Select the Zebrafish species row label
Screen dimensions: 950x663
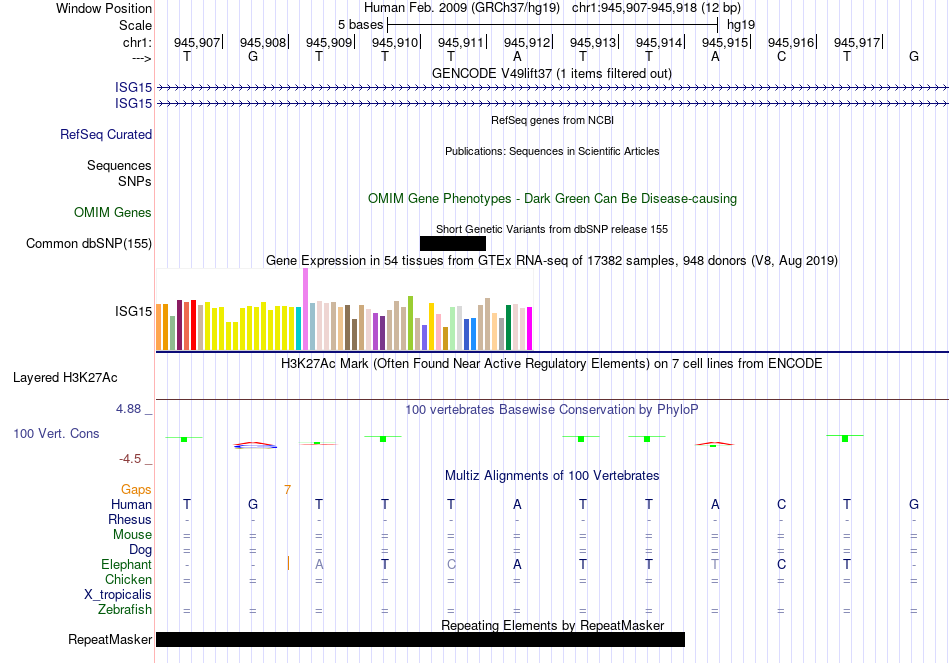click(125, 610)
